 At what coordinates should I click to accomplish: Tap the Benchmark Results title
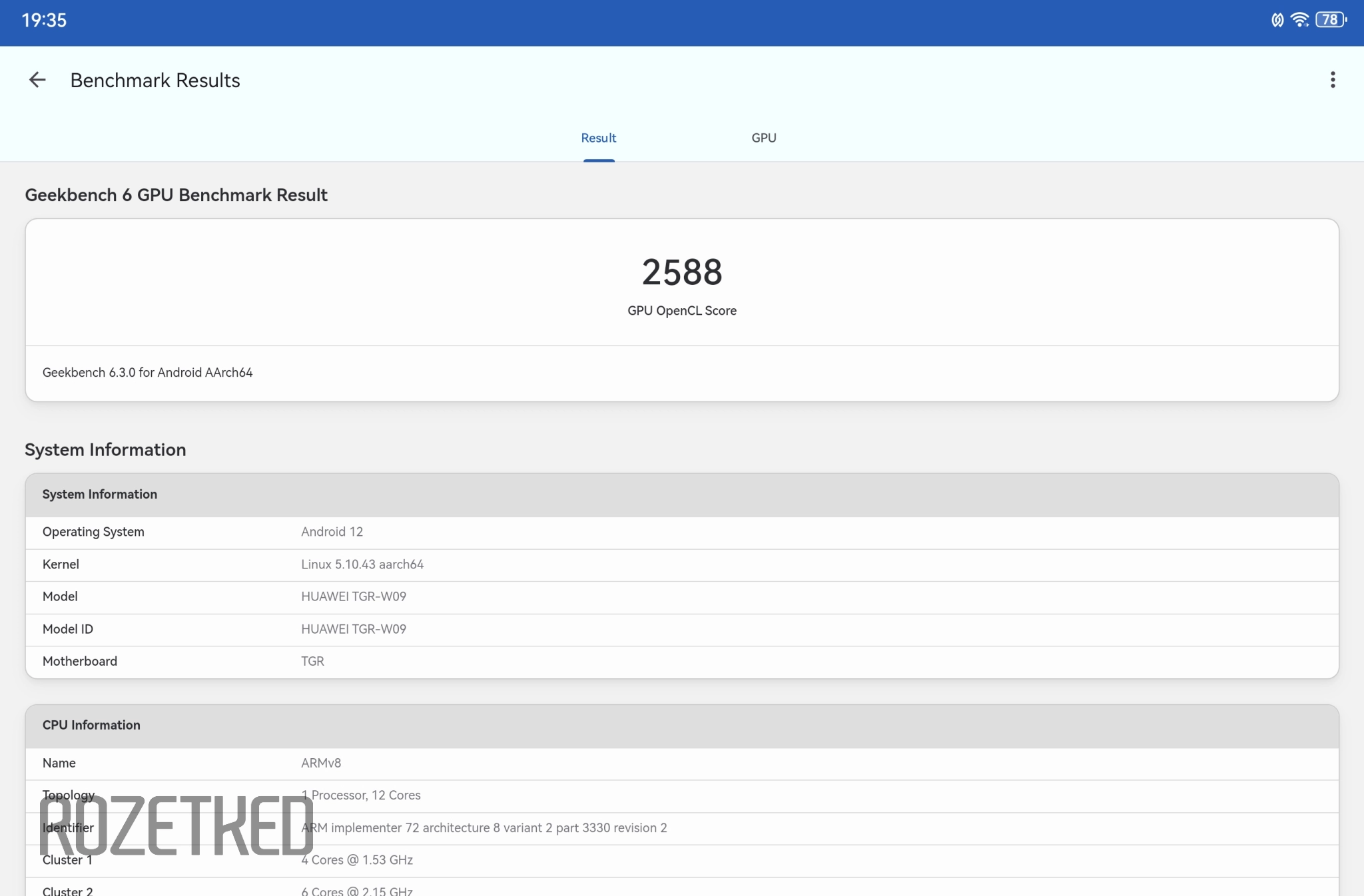[x=155, y=80]
